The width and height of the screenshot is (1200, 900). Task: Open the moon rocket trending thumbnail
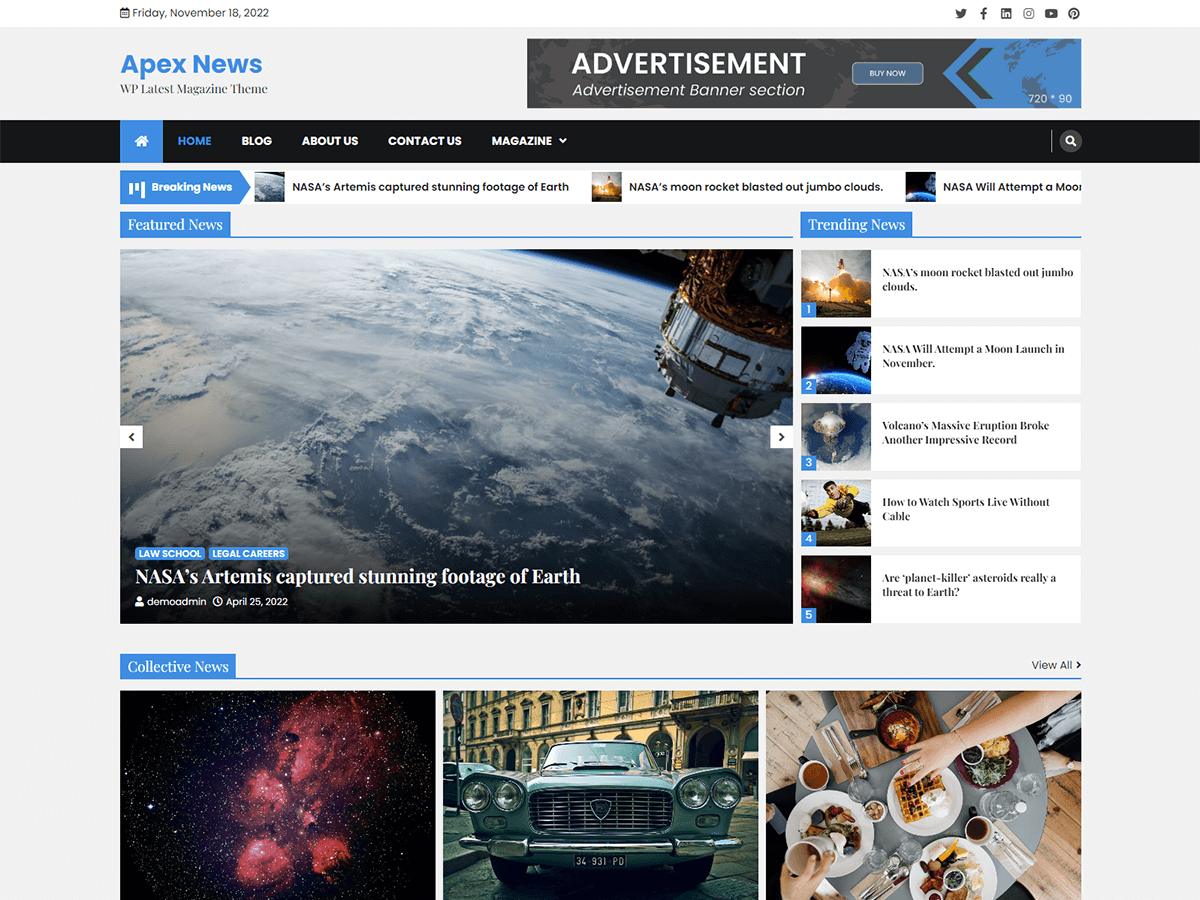tap(835, 283)
